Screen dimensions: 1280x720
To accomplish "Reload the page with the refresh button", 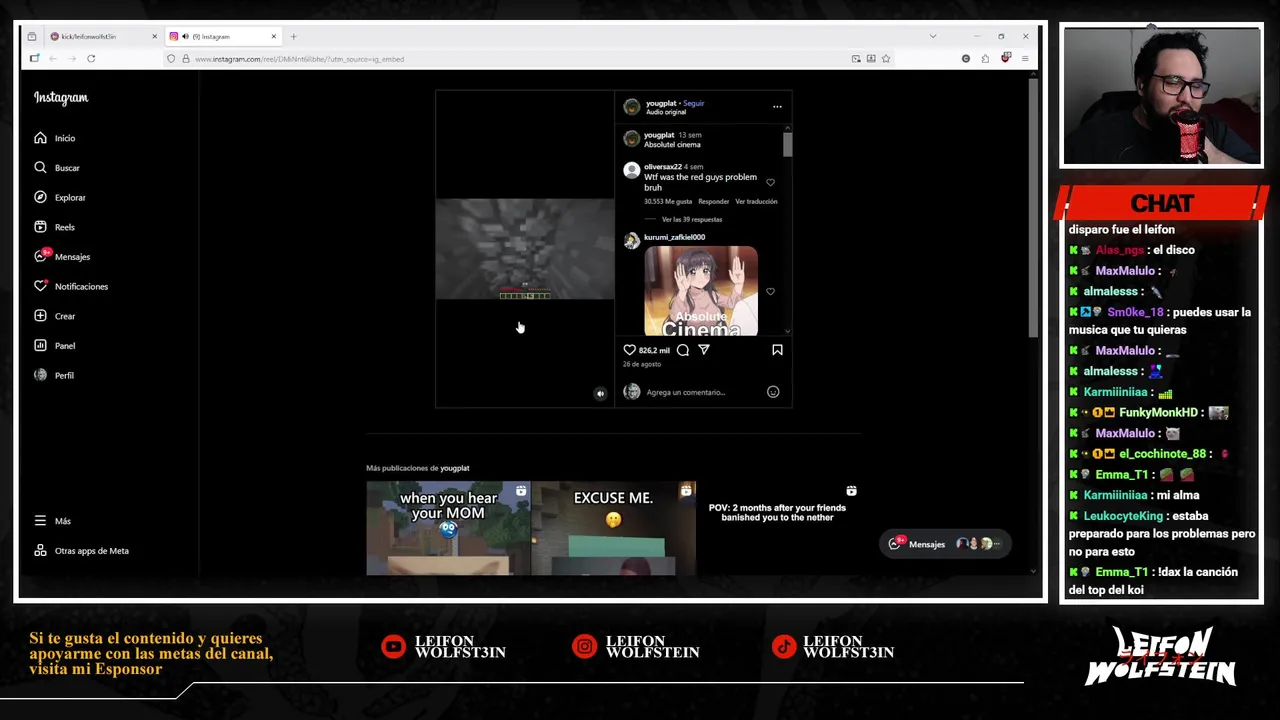I will [91, 59].
